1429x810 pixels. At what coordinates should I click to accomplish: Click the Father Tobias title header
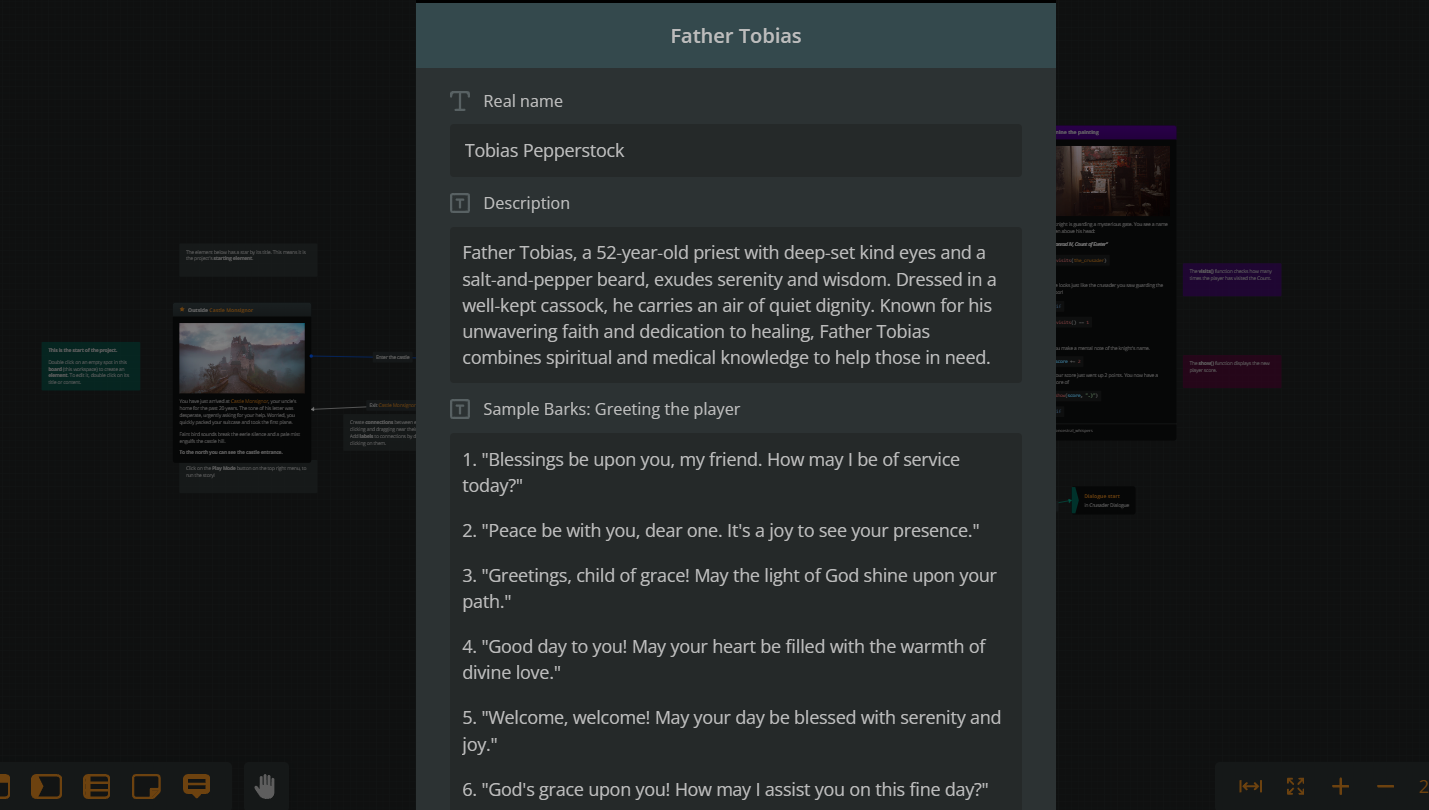click(x=736, y=36)
